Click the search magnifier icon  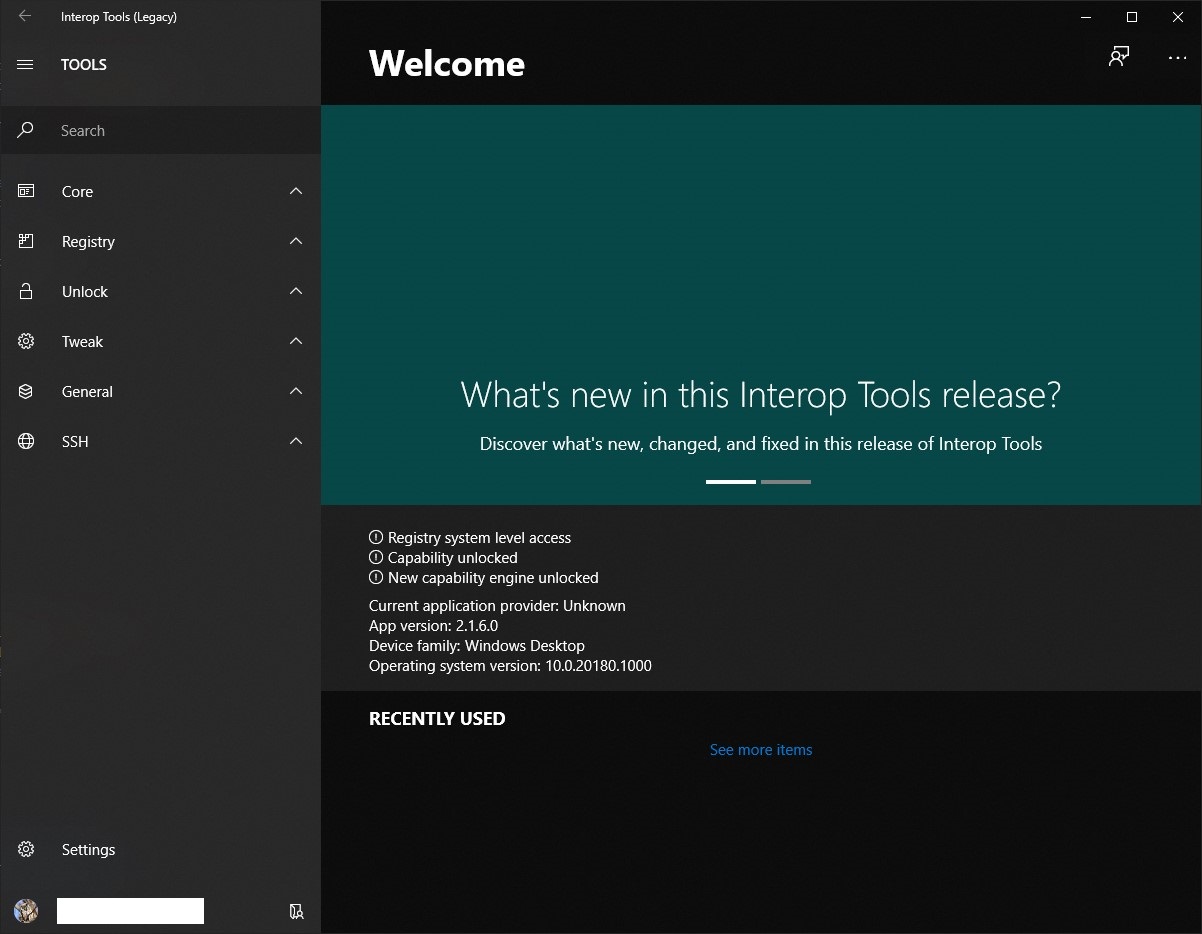tap(26, 130)
